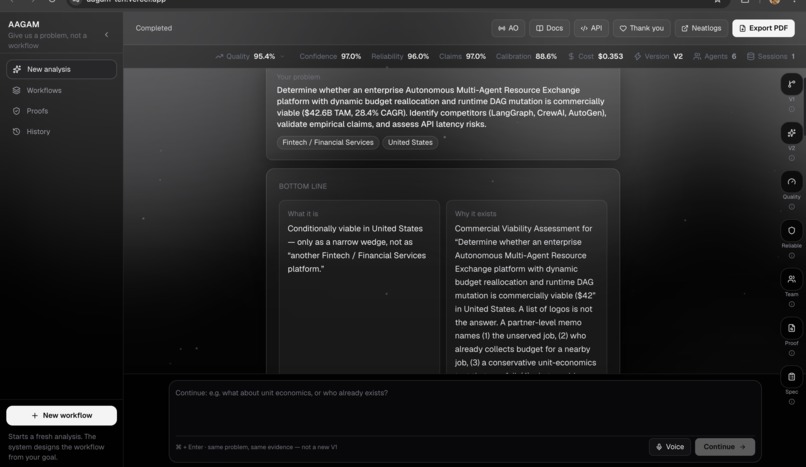Click the Agents 6 indicator
Screen dimensions: 806x467
pos(715,57)
